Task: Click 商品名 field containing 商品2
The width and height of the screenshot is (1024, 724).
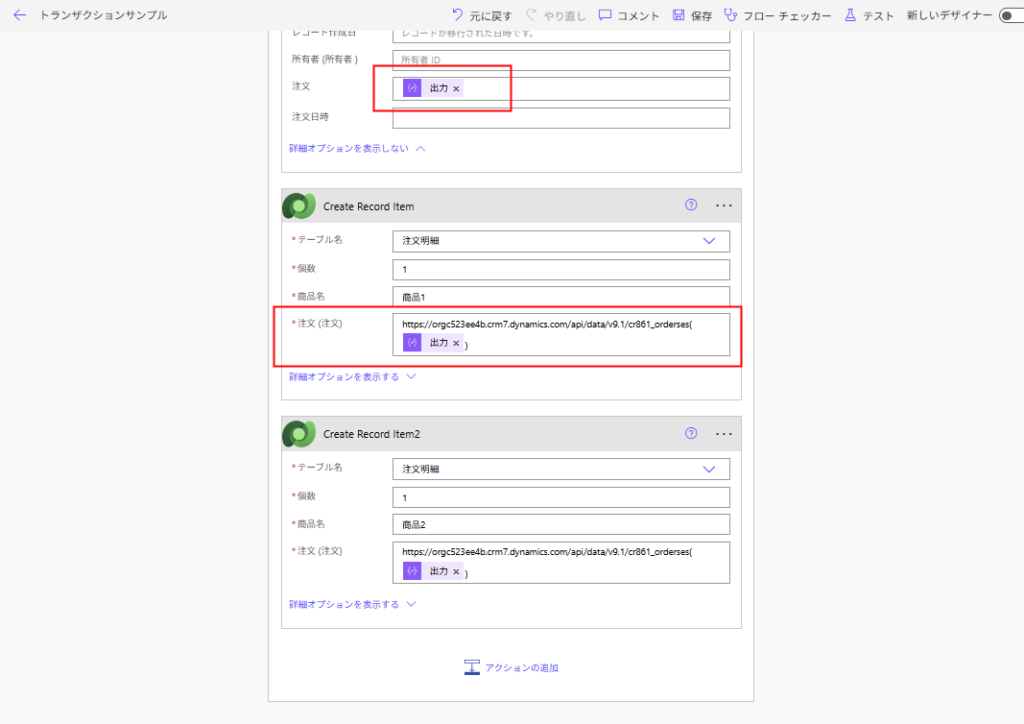Action: coord(560,525)
